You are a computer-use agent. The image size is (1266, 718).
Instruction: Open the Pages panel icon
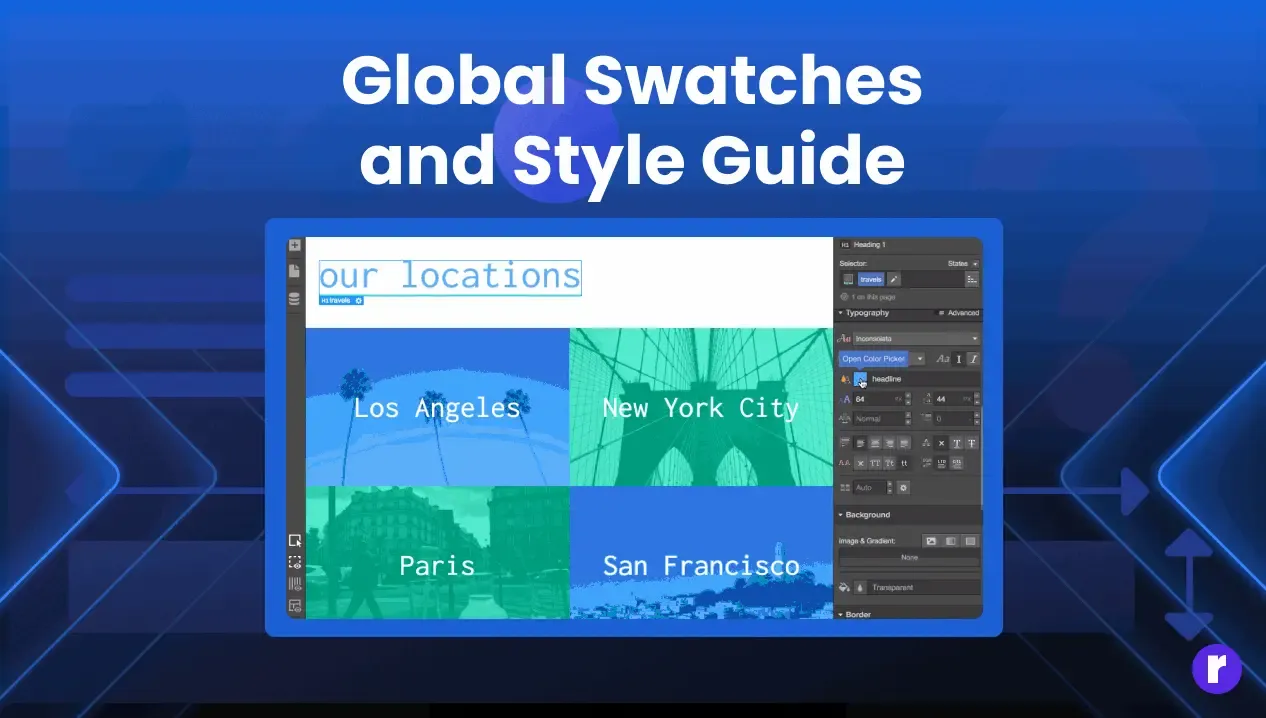tap(294, 271)
